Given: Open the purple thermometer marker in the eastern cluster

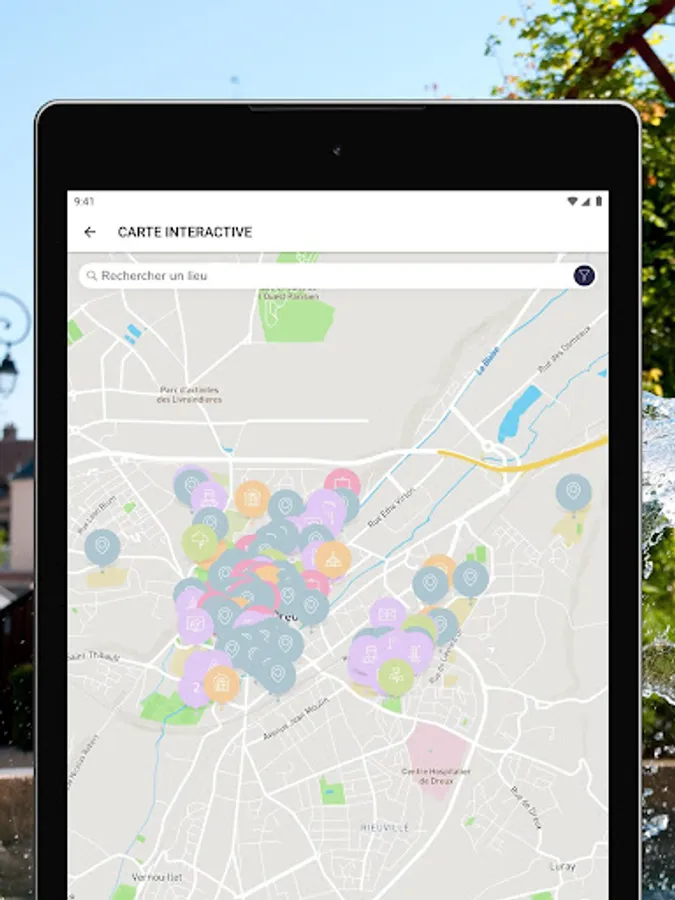Looking at the screenshot, I should (x=416, y=651).
